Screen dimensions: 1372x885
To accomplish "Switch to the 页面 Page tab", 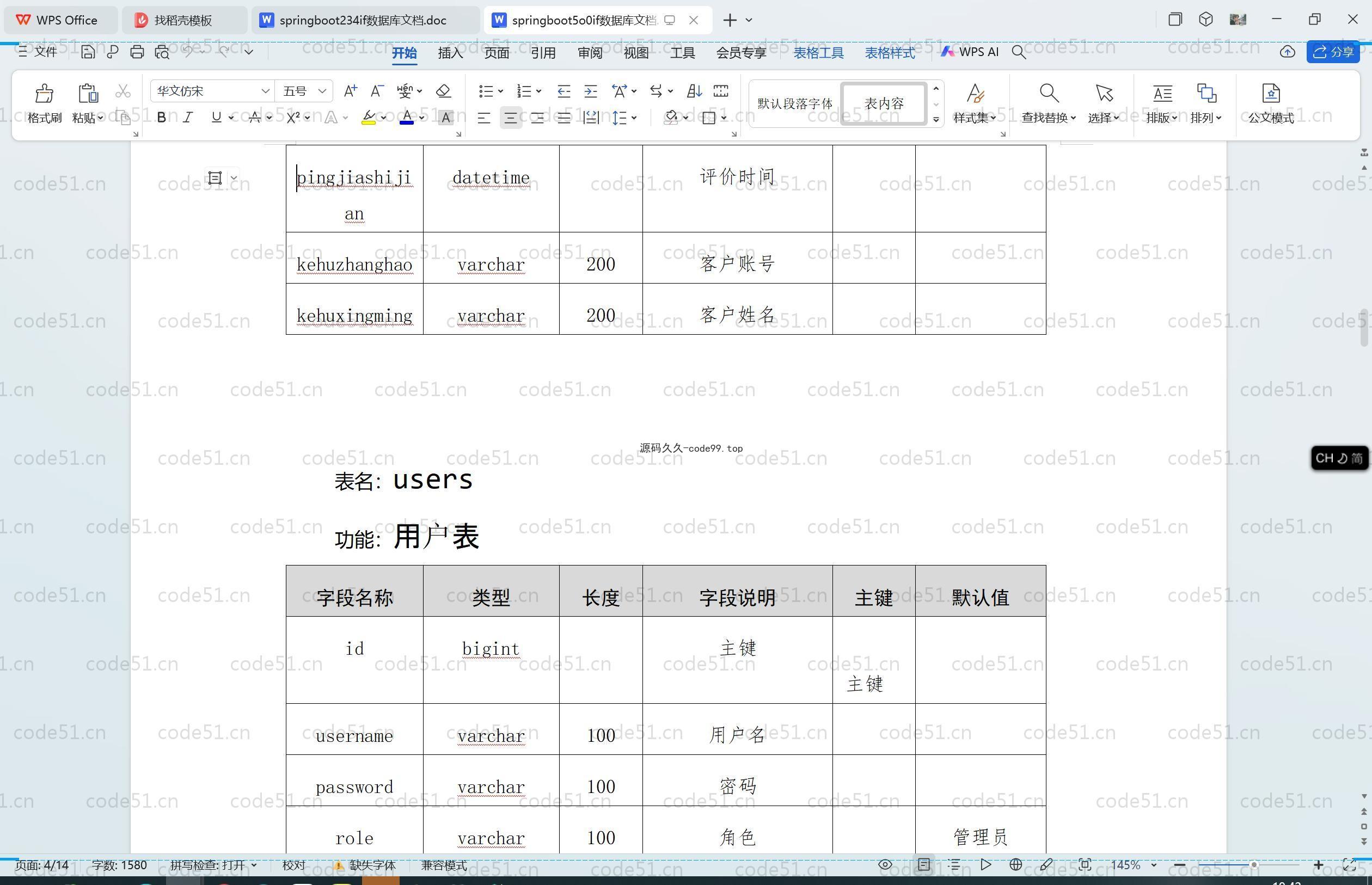I will [497, 53].
